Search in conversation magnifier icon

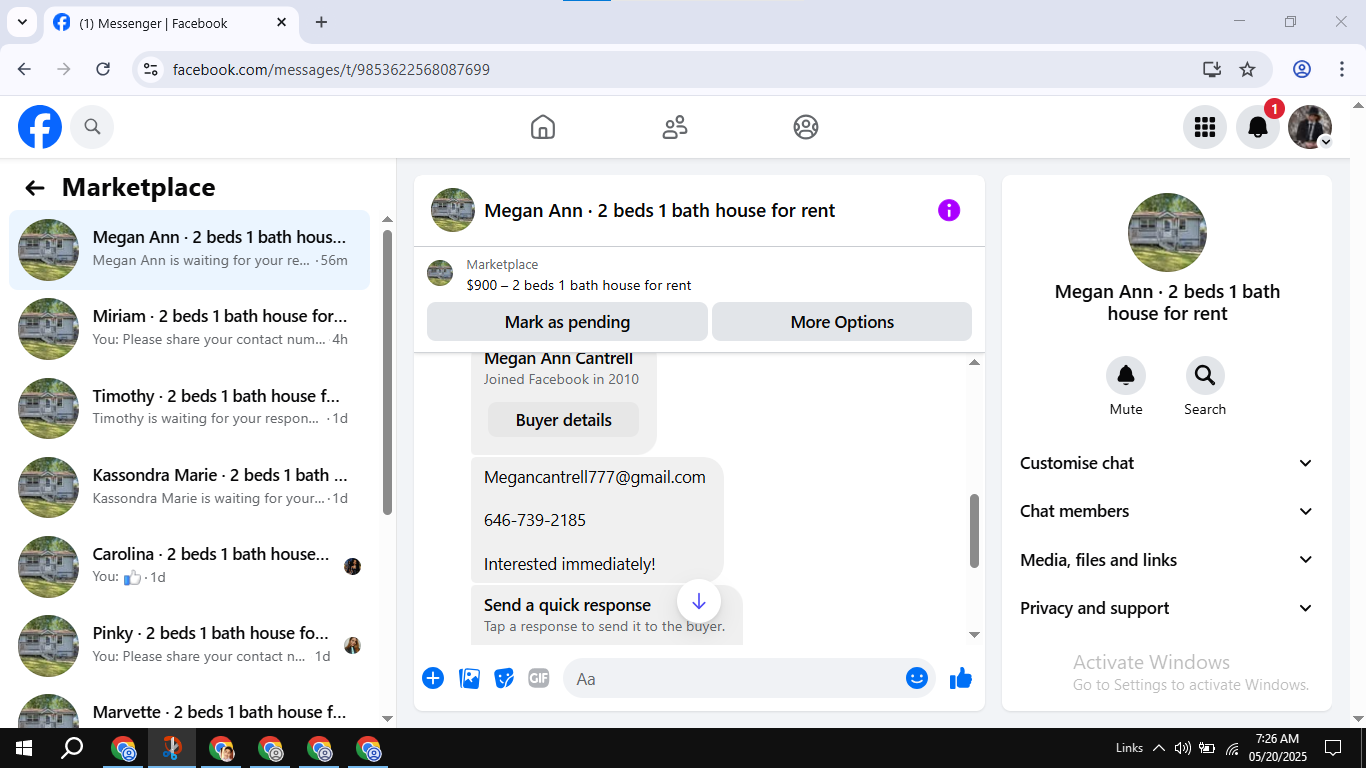coord(1205,375)
